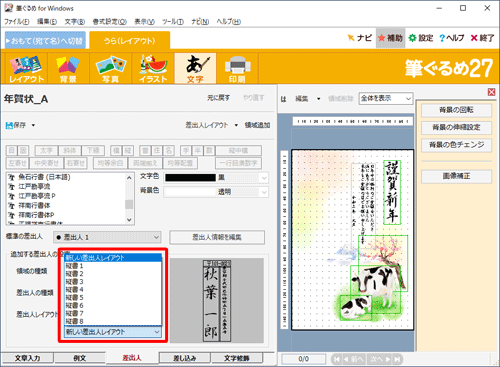Go to previous page with 前へ
Viewport: 500px width, 367px height.
tap(354, 359)
